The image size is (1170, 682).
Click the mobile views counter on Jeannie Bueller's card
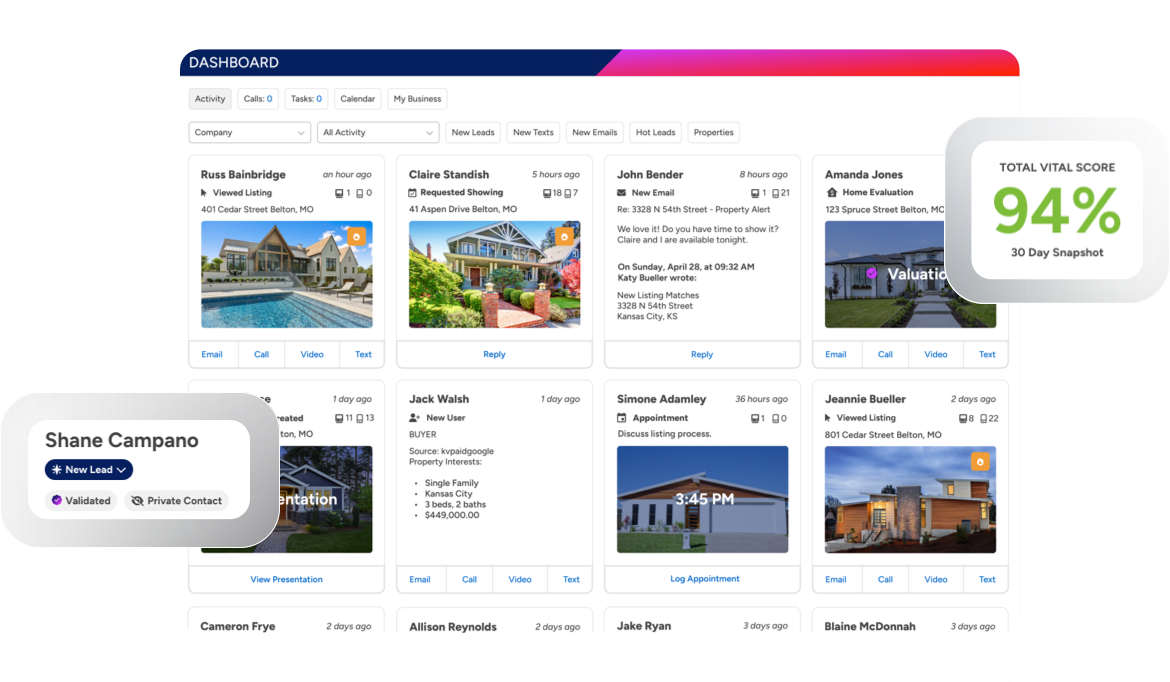pyautogui.click(x=989, y=418)
